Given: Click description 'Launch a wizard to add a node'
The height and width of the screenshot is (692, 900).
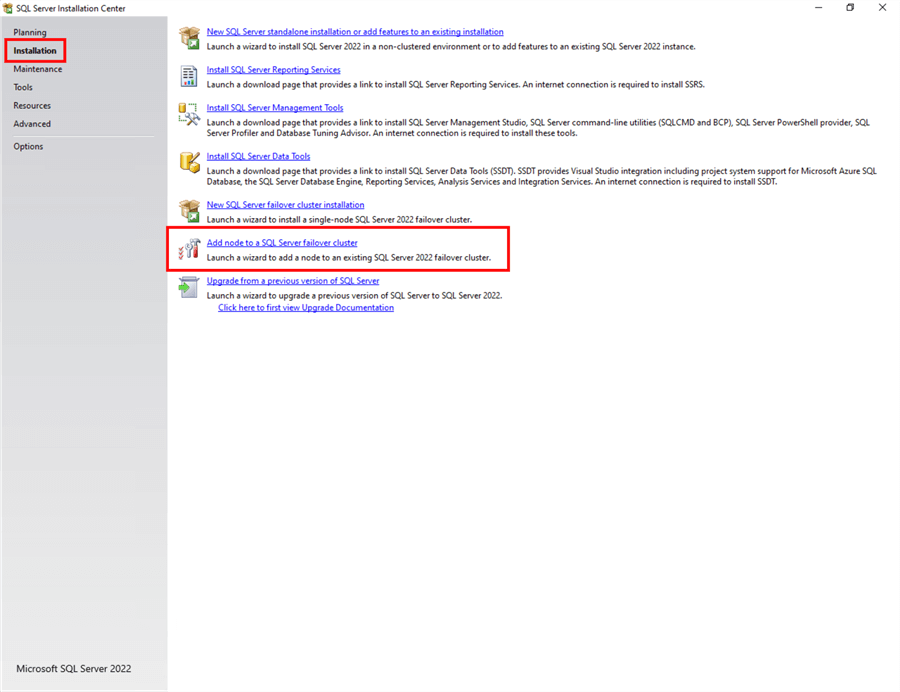Looking at the screenshot, I should (x=349, y=258).
